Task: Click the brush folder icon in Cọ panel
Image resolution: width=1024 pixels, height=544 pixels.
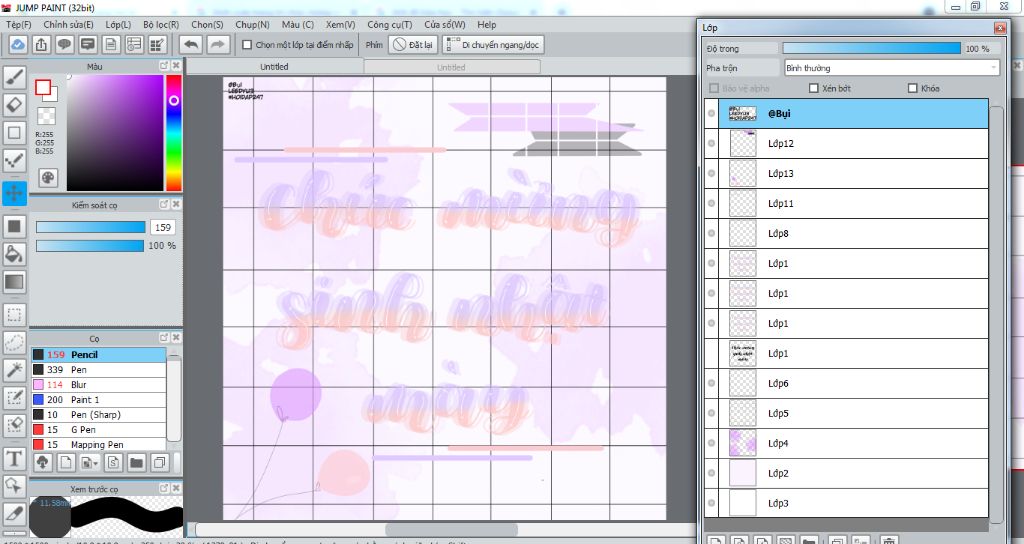Action: (x=136, y=462)
